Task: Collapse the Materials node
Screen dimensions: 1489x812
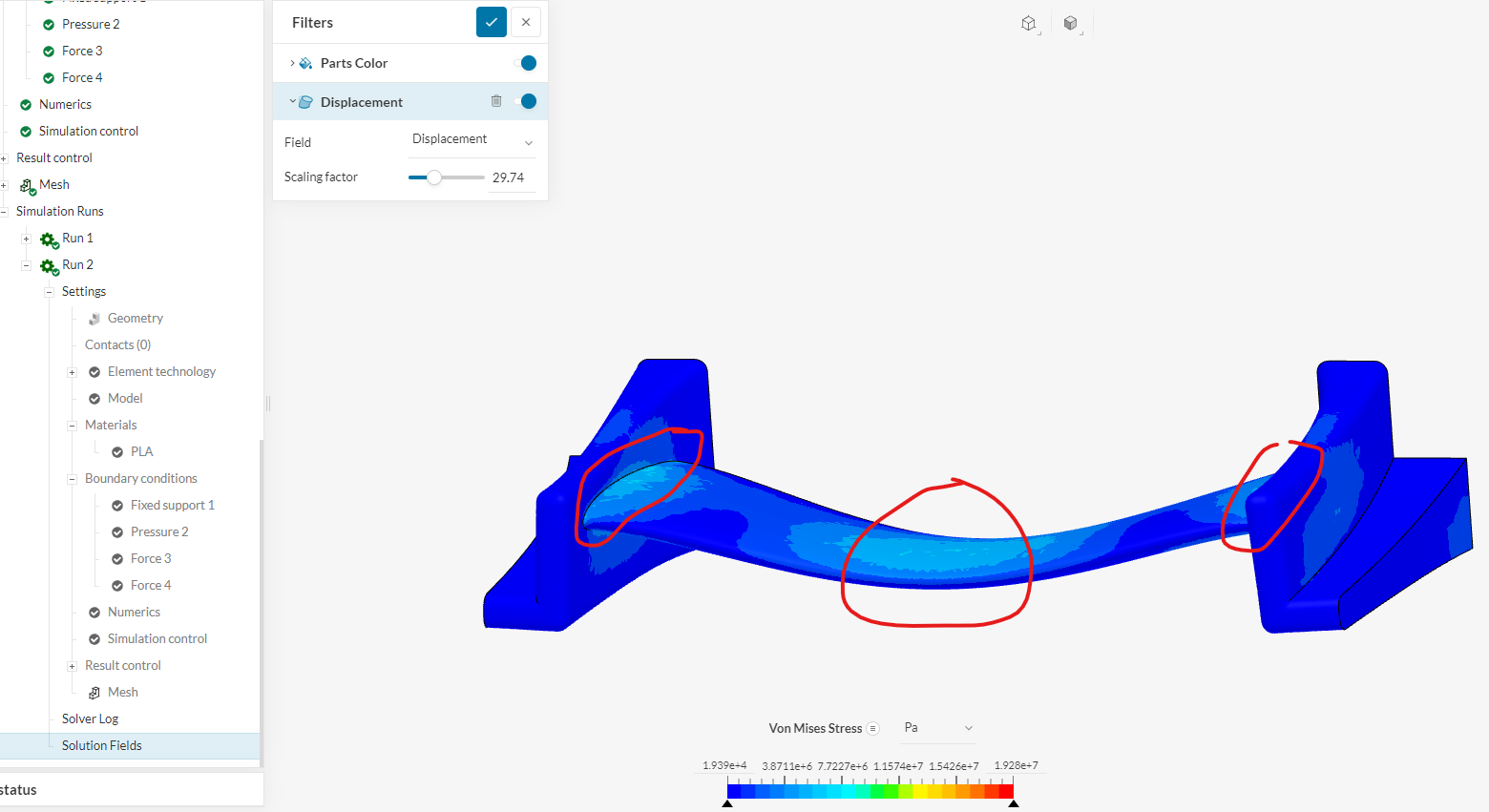Action: (x=72, y=426)
